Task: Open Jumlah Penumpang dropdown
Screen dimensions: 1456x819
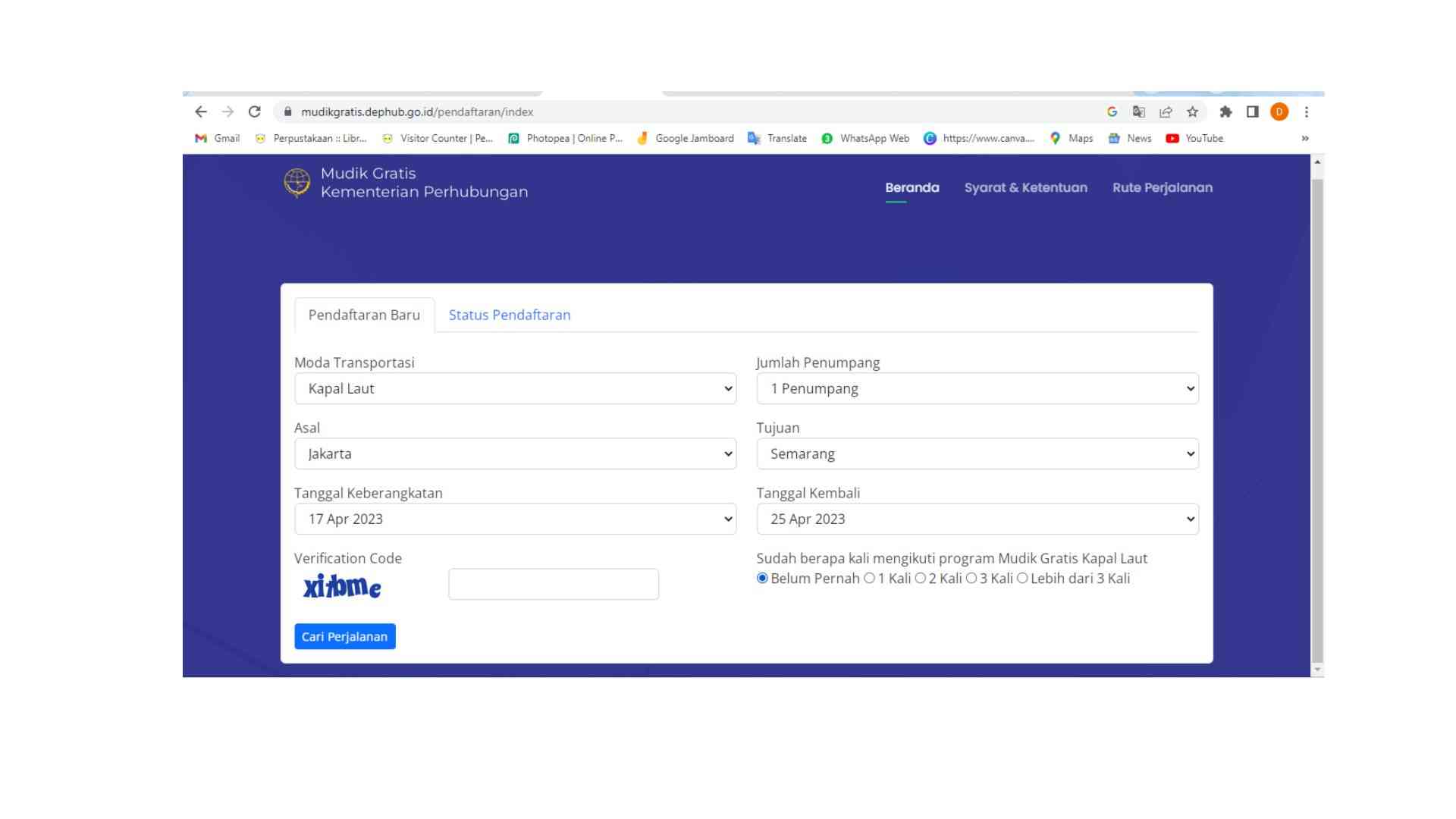Action: point(977,388)
